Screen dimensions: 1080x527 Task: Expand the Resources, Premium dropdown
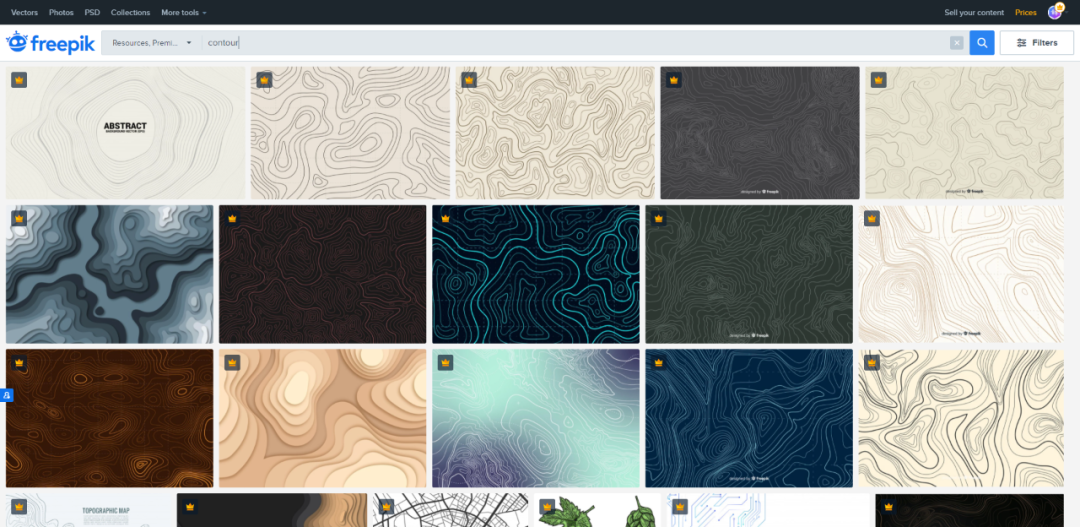[x=152, y=43]
